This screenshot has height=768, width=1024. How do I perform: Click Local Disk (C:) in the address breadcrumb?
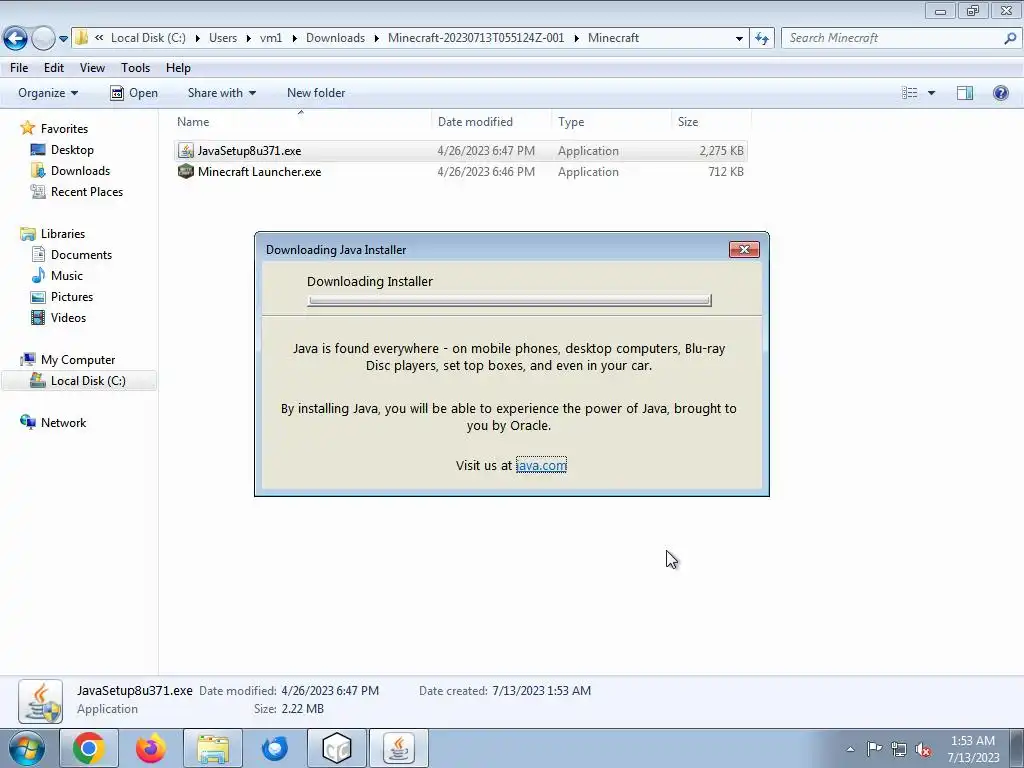(148, 38)
